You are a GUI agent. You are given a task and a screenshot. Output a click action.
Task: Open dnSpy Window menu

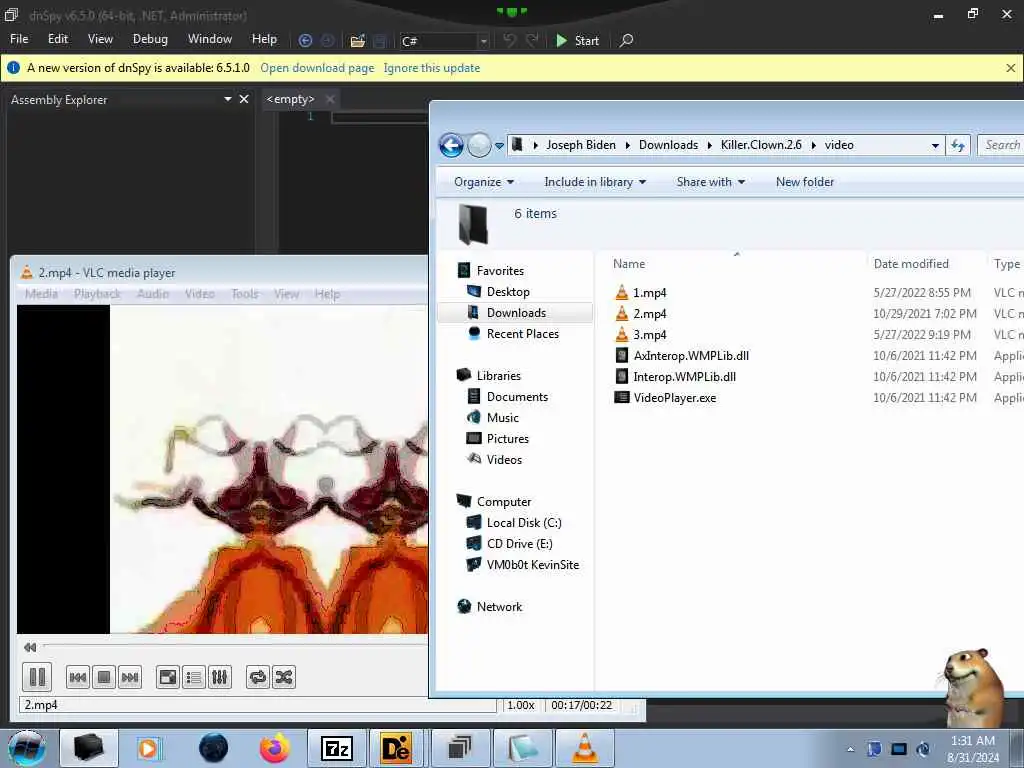[x=210, y=39]
